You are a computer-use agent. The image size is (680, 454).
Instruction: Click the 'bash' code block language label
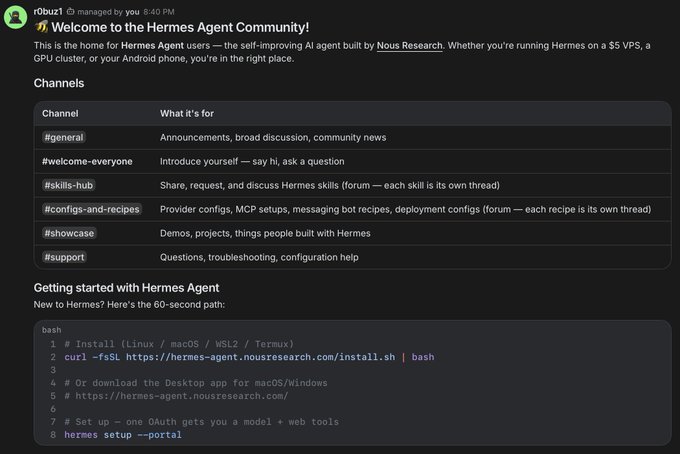coord(52,330)
